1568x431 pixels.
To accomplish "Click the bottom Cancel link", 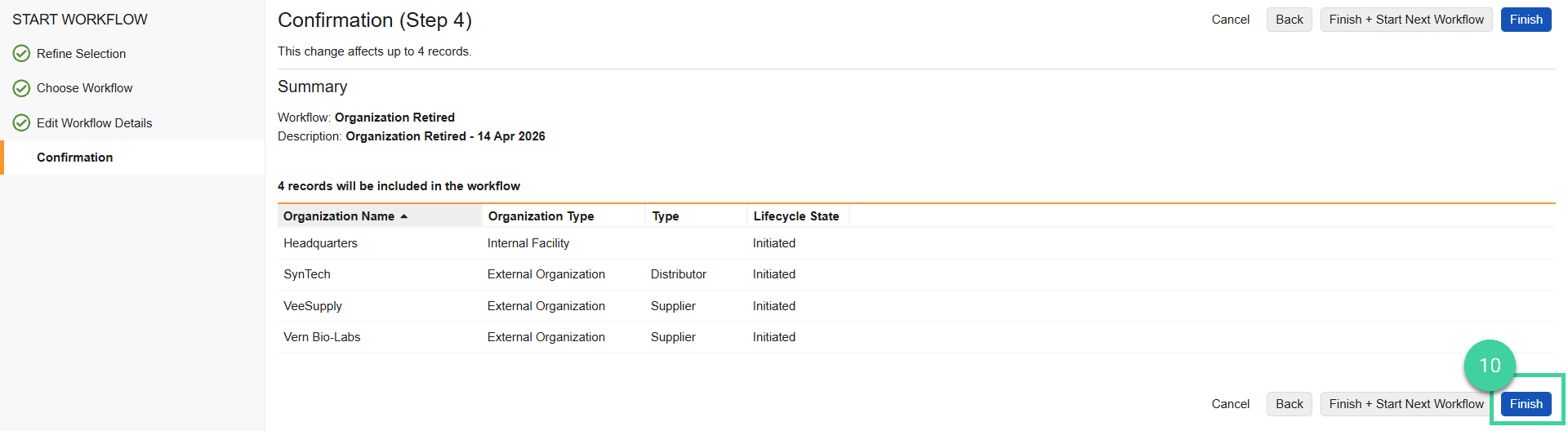I will (1230, 404).
